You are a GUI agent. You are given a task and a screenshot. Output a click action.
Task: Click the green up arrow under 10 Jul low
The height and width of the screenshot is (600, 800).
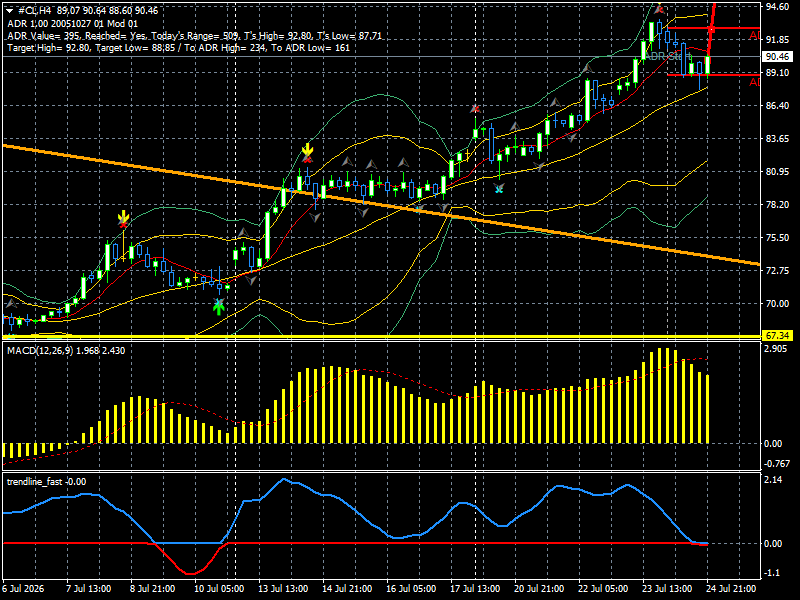click(x=219, y=308)
